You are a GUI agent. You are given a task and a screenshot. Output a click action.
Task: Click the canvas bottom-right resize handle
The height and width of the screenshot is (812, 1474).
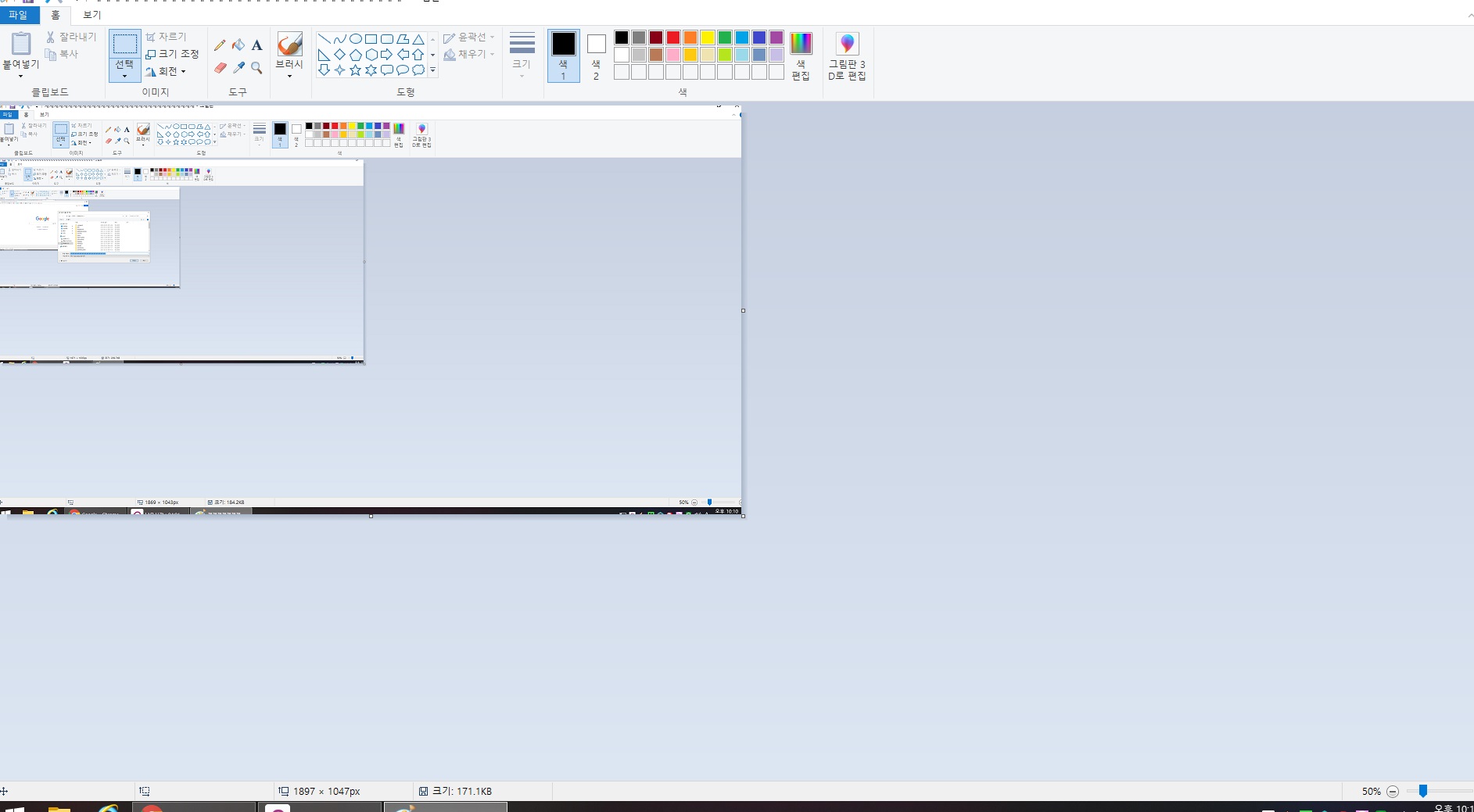(743, 516)
